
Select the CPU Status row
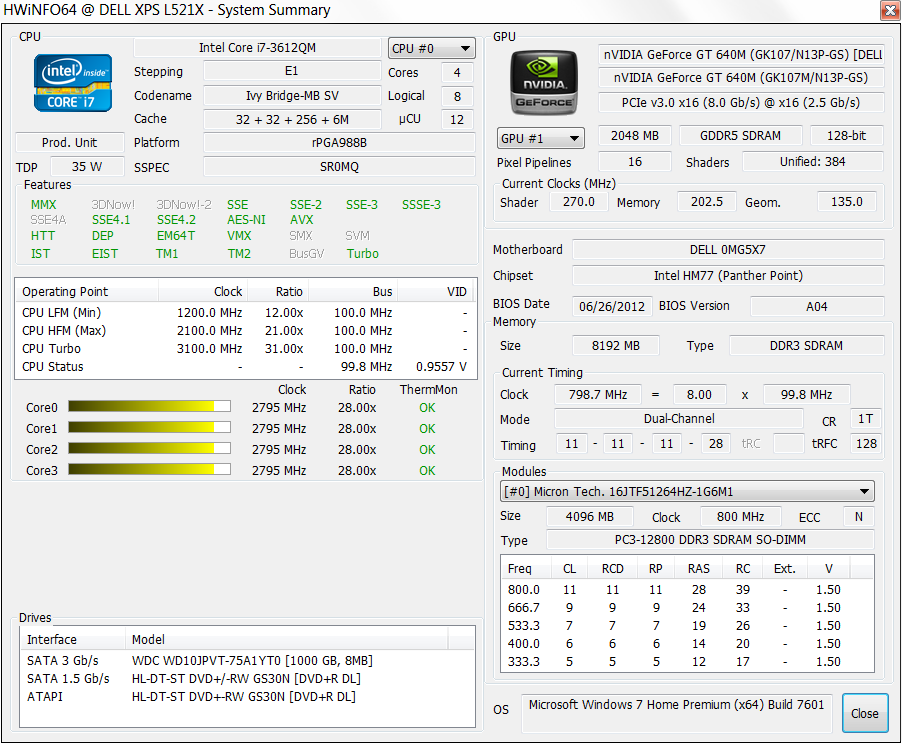(x=246, y=367)
